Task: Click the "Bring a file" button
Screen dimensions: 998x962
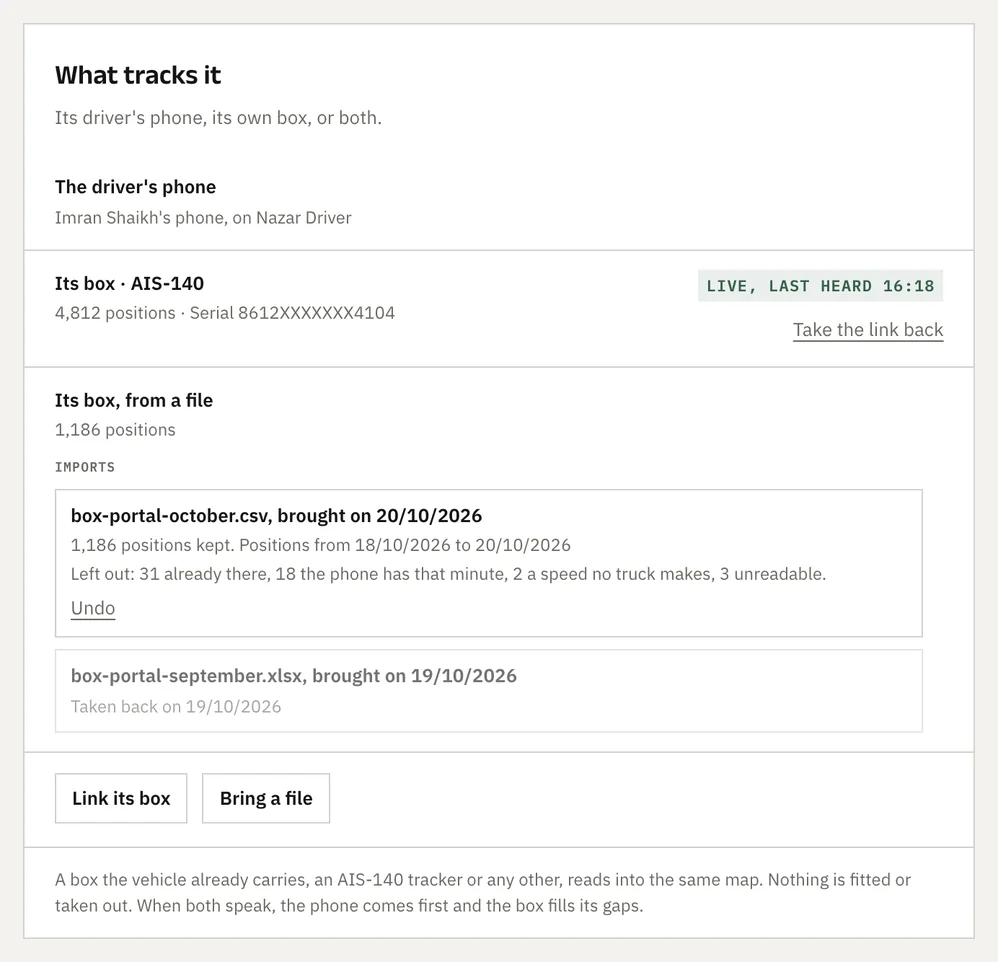Action: coord(266,798)
